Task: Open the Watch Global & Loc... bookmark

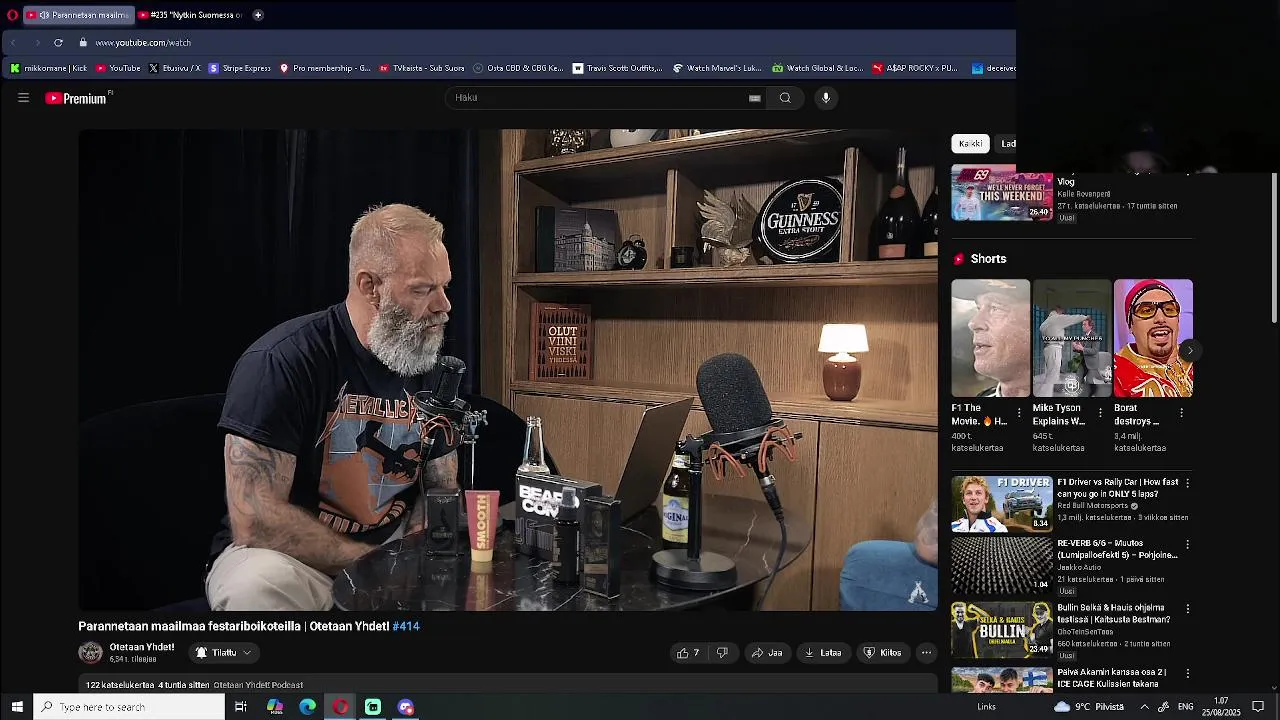Action: 817,68
